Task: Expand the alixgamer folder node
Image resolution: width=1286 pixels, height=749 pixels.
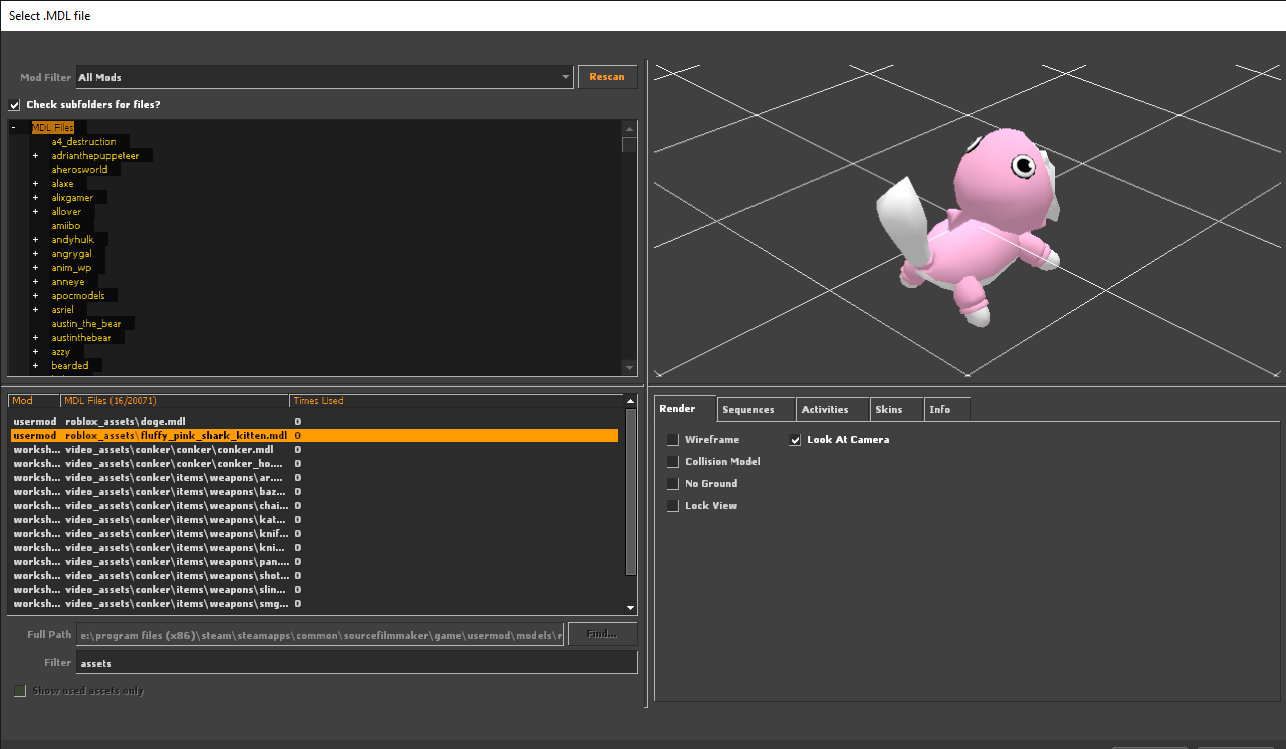Action: pos(35,198)
